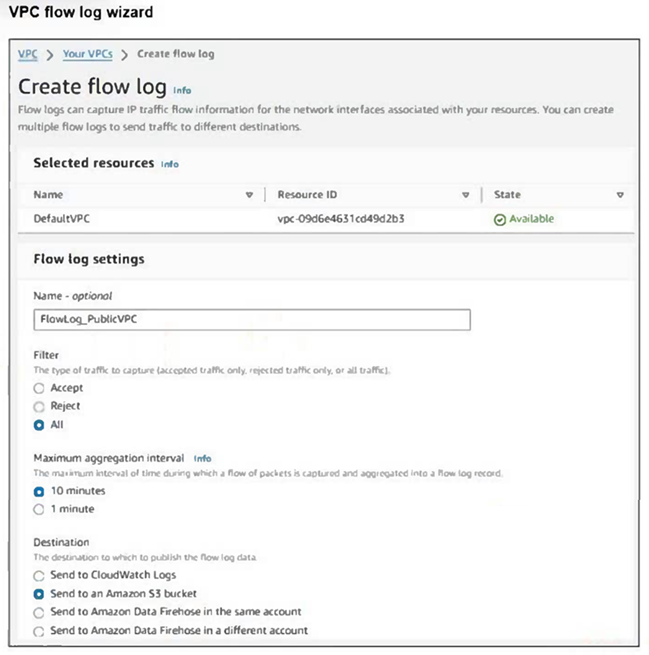Click the green Available status icon
Viewport: 649px width, 655px height.
[499, 219]
